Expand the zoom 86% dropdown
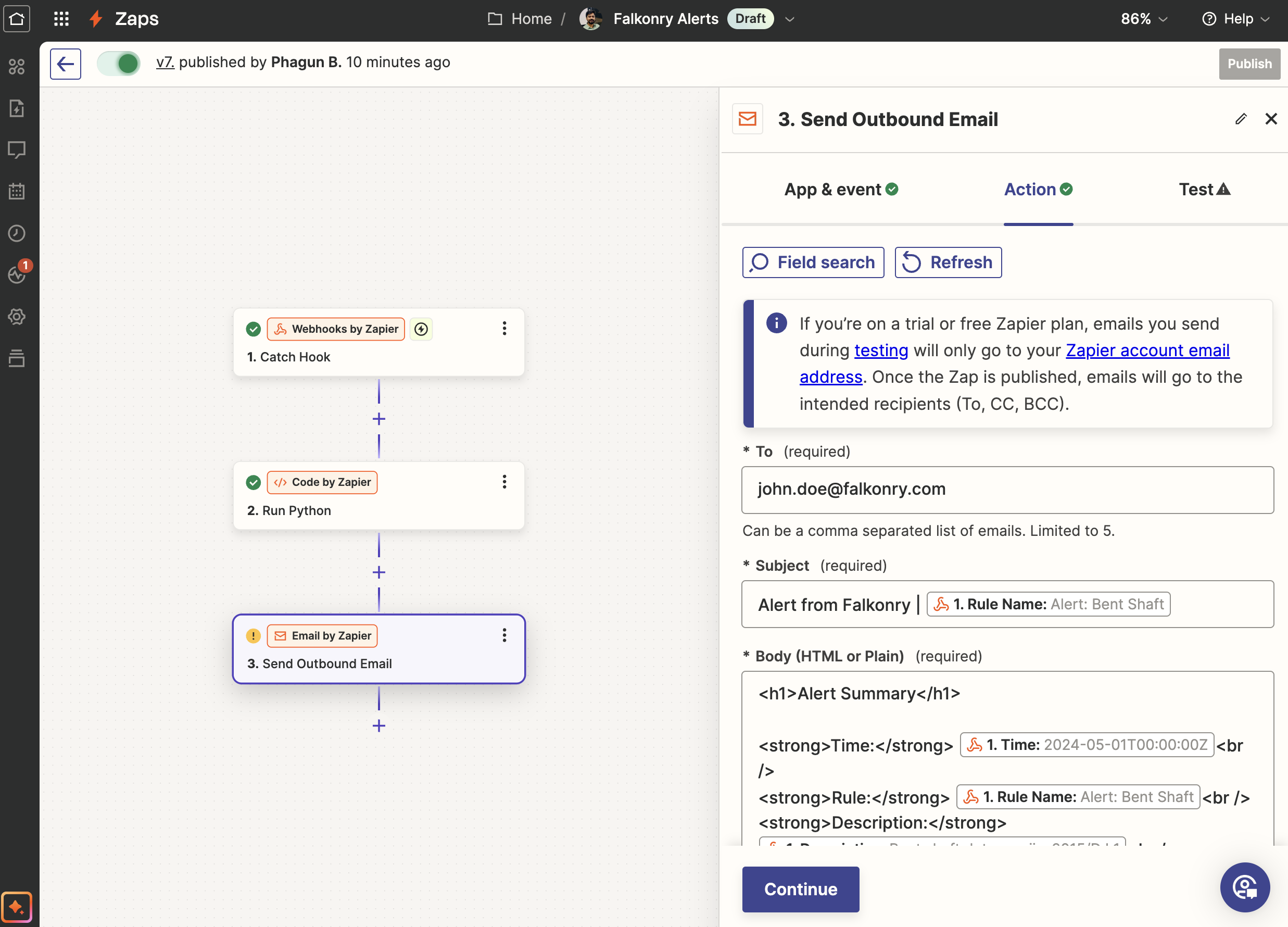Viewport: 1288px width, 927px height. point(1144,19)
